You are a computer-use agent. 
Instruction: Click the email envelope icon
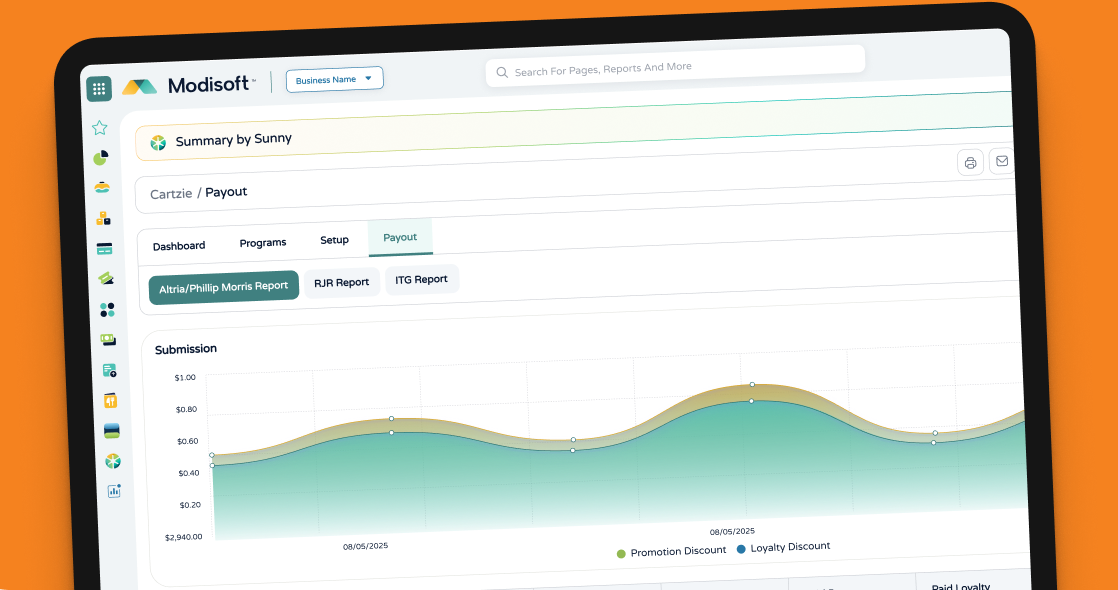pos(1002,161)
